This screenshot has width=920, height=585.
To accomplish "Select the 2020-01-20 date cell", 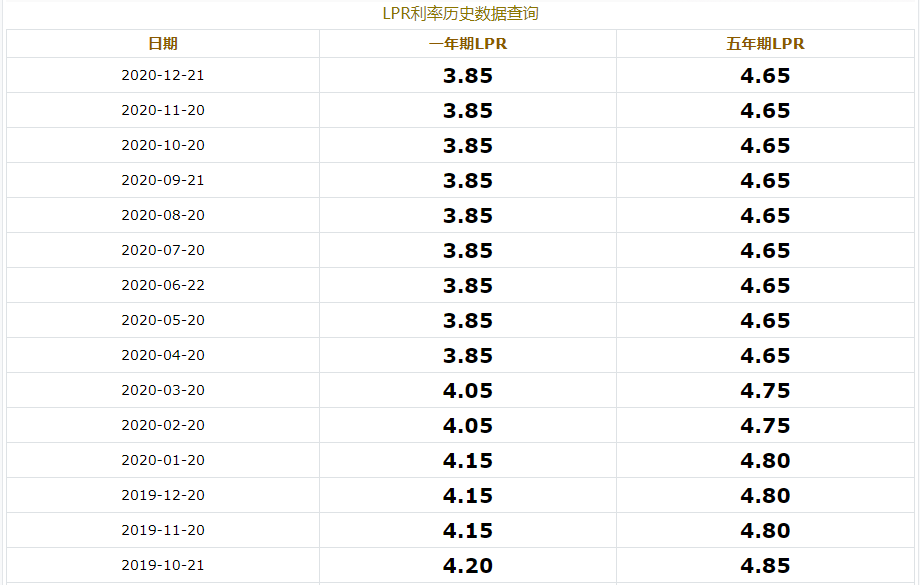I will 163,460.
